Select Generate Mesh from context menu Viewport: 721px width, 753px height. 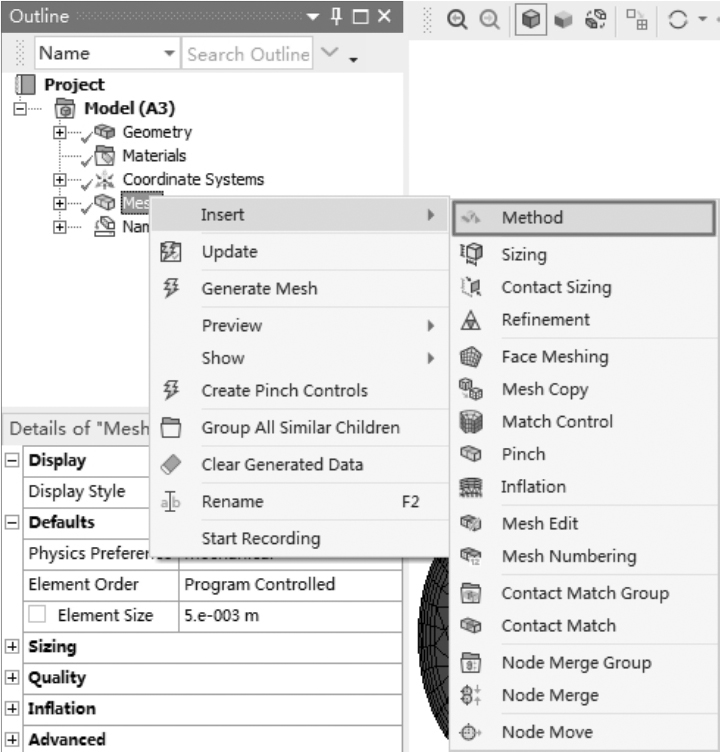[259, 288]
